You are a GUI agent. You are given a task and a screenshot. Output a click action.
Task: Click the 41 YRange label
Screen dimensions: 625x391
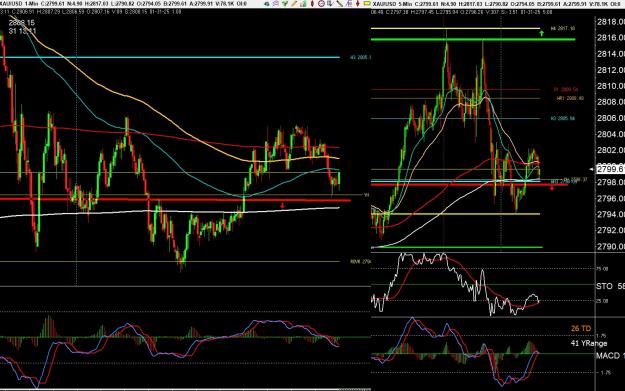point(589,343)
